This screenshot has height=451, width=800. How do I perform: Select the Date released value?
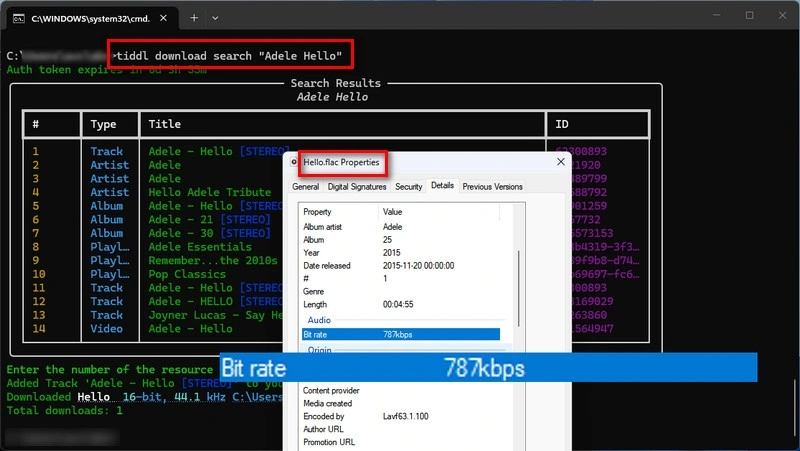(x=418, y=266)
